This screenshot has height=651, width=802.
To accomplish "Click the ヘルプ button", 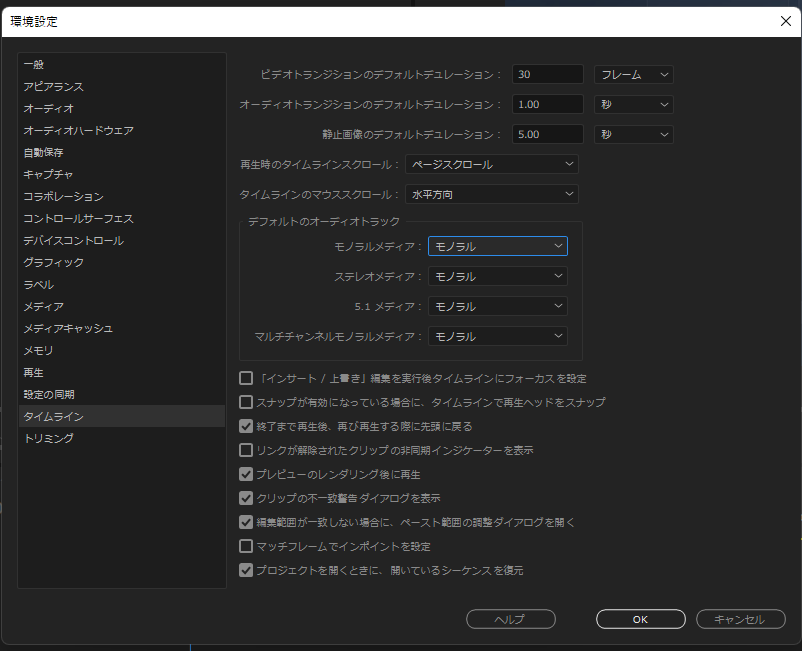I will [510, 619].
